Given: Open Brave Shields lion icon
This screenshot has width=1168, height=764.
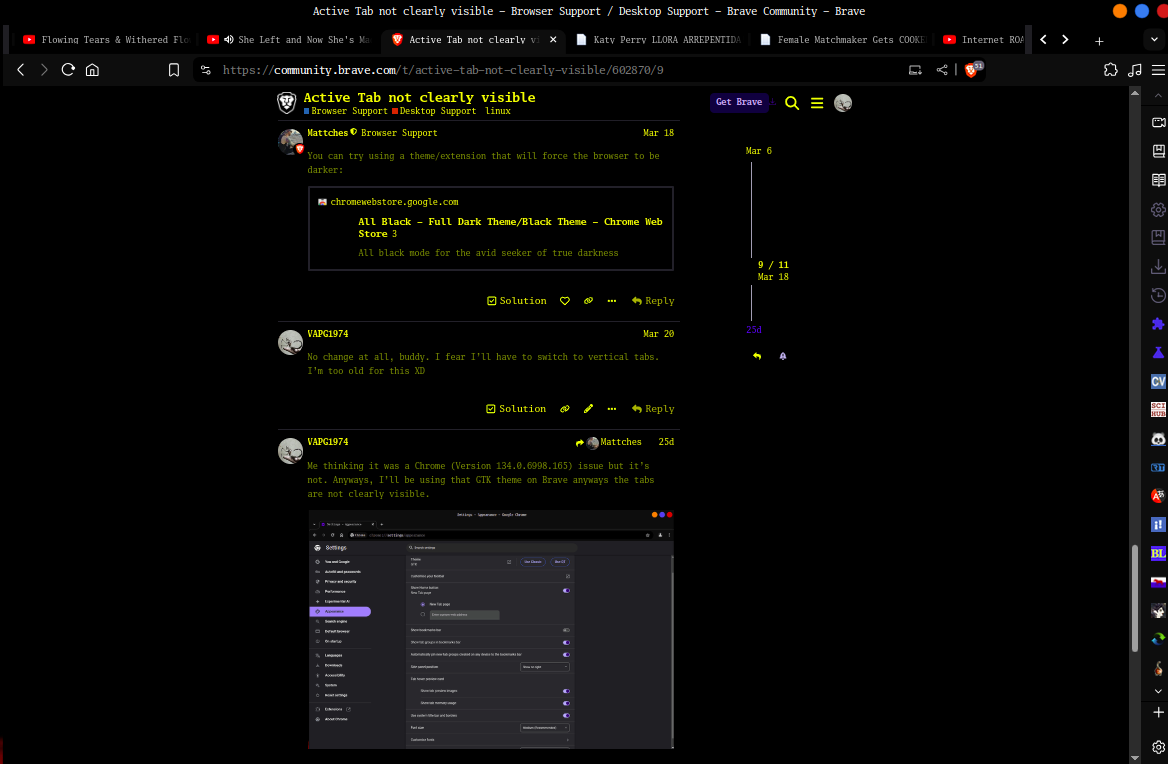Looking at the screenshot, I should click(x=971, y=70).
